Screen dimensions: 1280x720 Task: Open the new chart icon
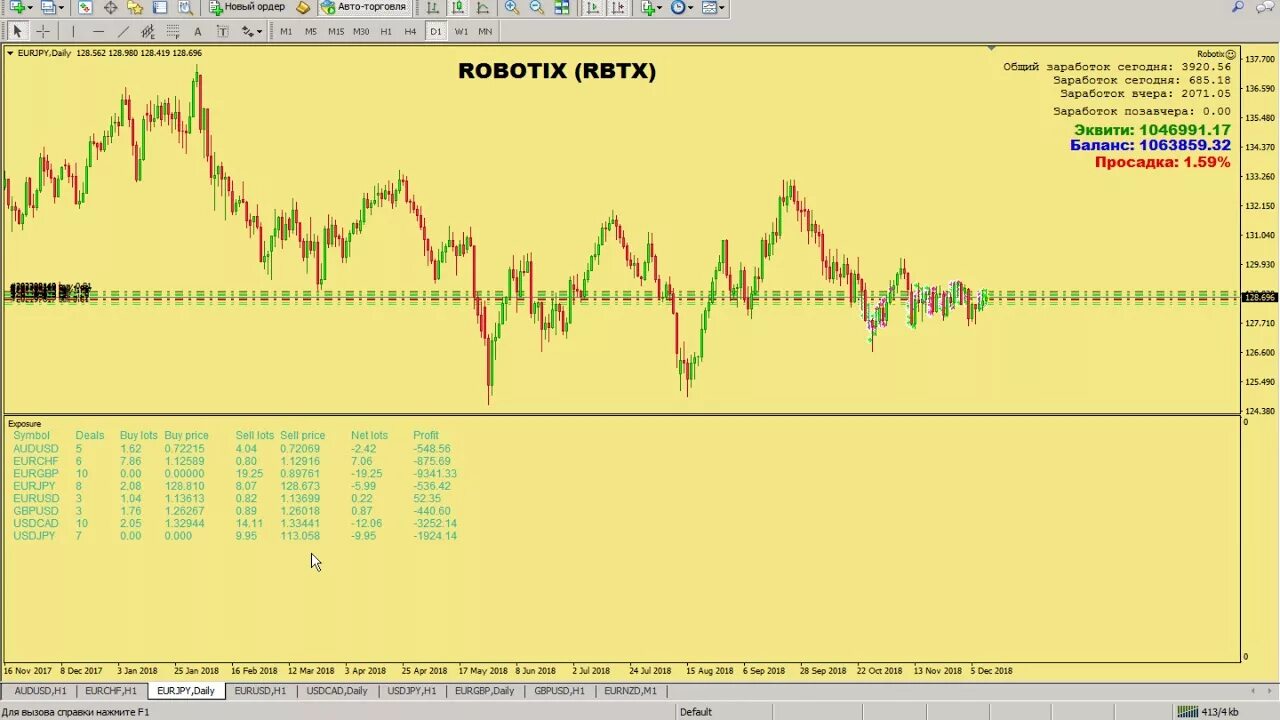[17, 7]
